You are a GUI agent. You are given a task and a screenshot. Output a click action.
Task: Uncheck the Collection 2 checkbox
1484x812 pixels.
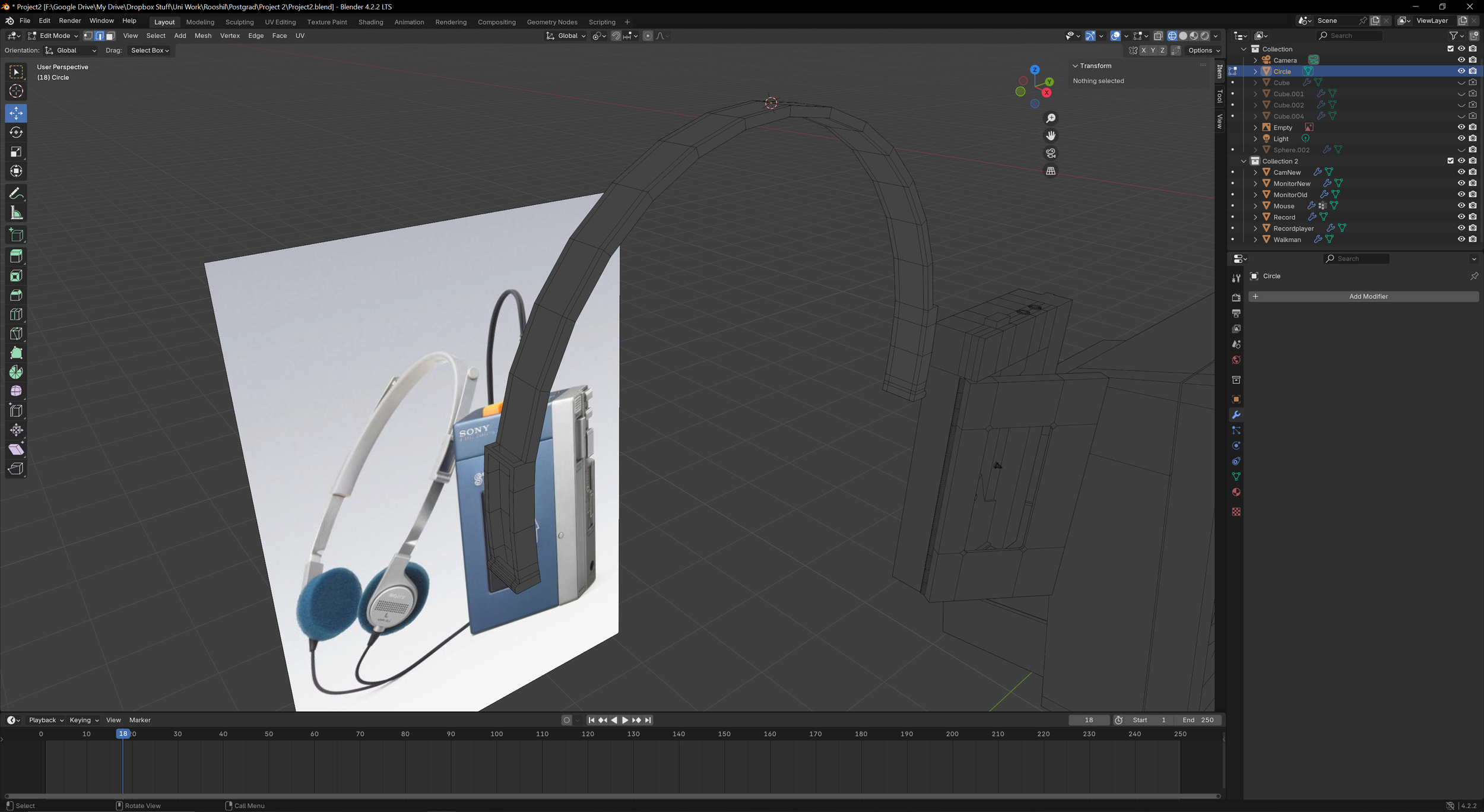point(1450,161)
